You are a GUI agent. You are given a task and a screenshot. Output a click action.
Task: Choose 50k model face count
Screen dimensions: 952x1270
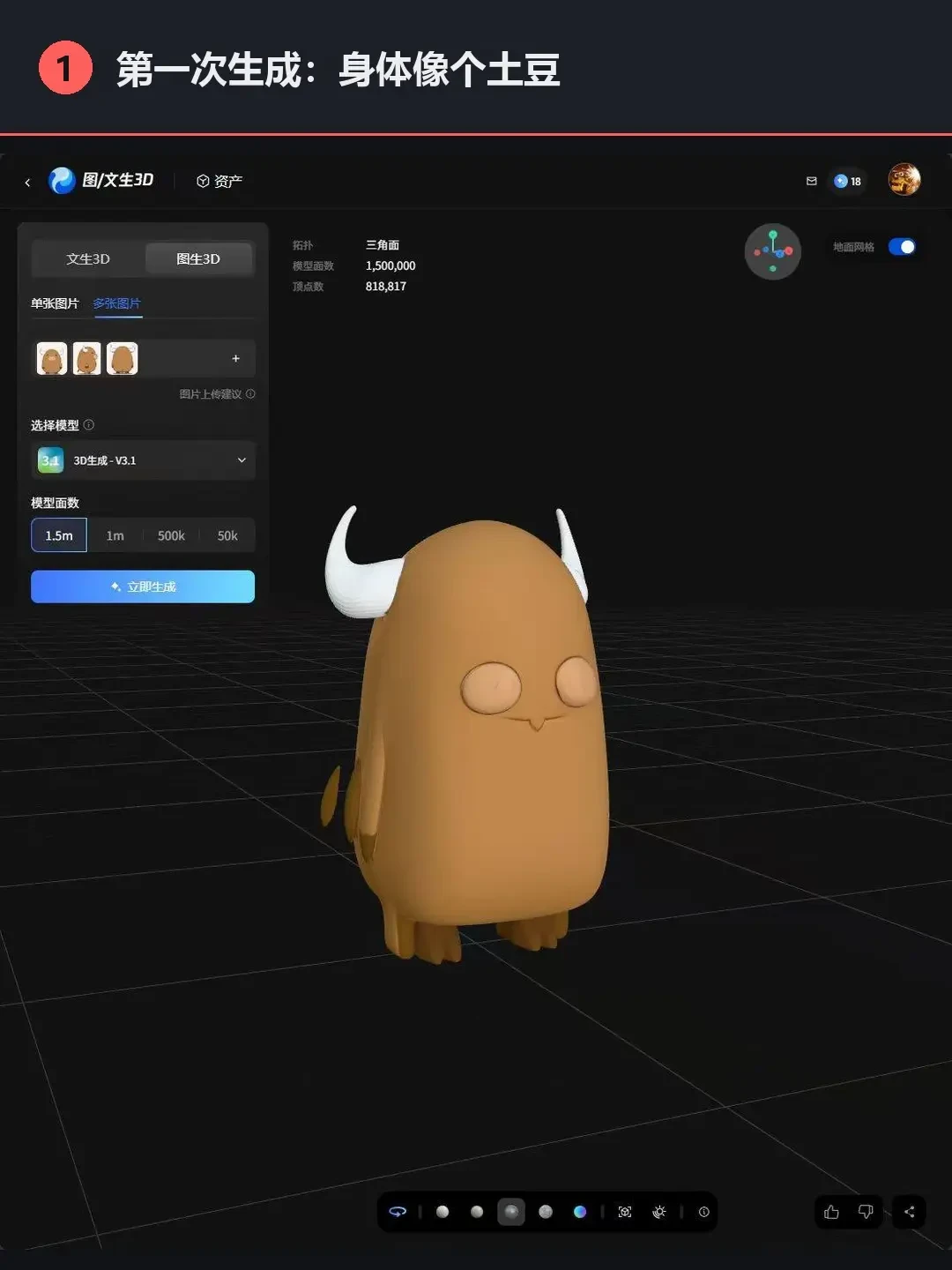click(x=227, y=535)
